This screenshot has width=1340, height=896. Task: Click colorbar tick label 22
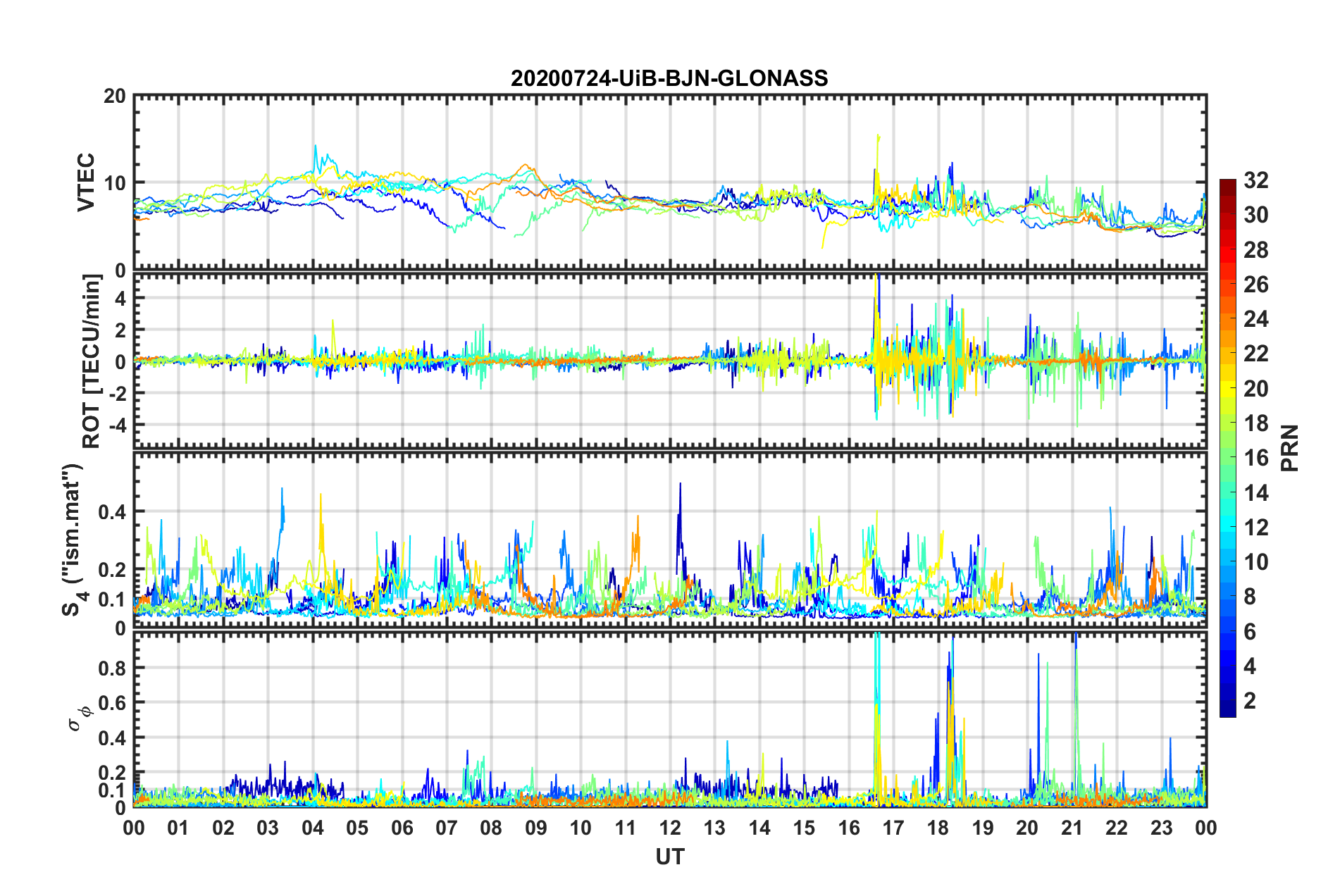click(1255, 354)
